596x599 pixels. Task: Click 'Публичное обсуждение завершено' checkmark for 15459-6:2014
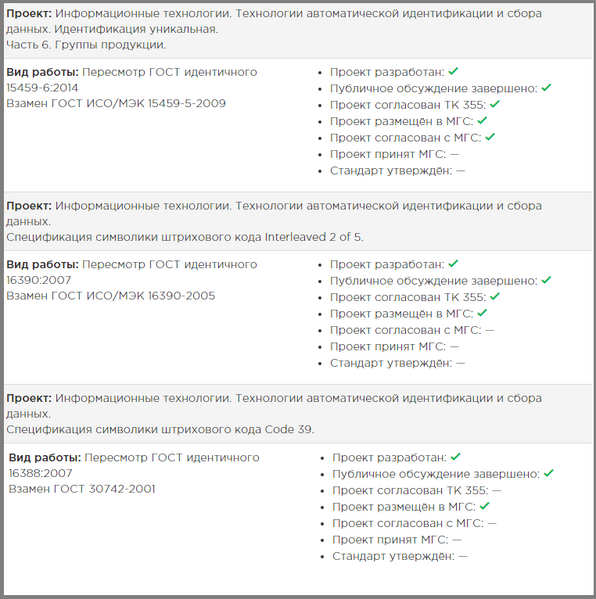click(546, 88)
